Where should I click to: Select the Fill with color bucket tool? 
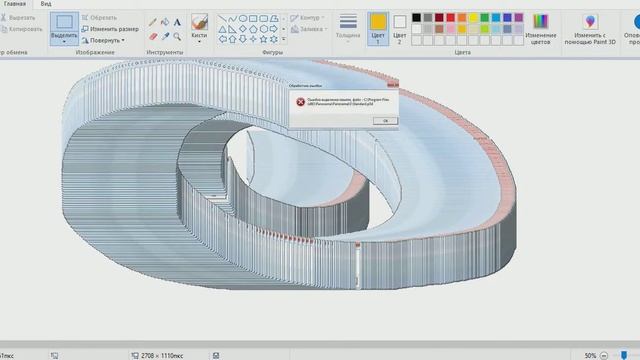[x=165, y=22]
